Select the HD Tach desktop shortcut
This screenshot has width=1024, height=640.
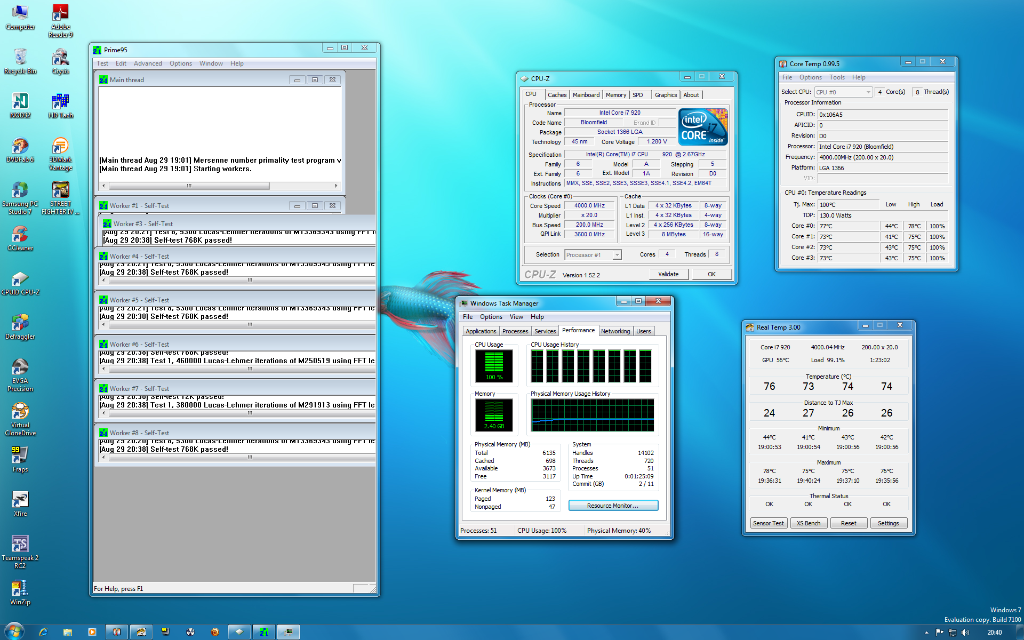(x=60, y=106)
